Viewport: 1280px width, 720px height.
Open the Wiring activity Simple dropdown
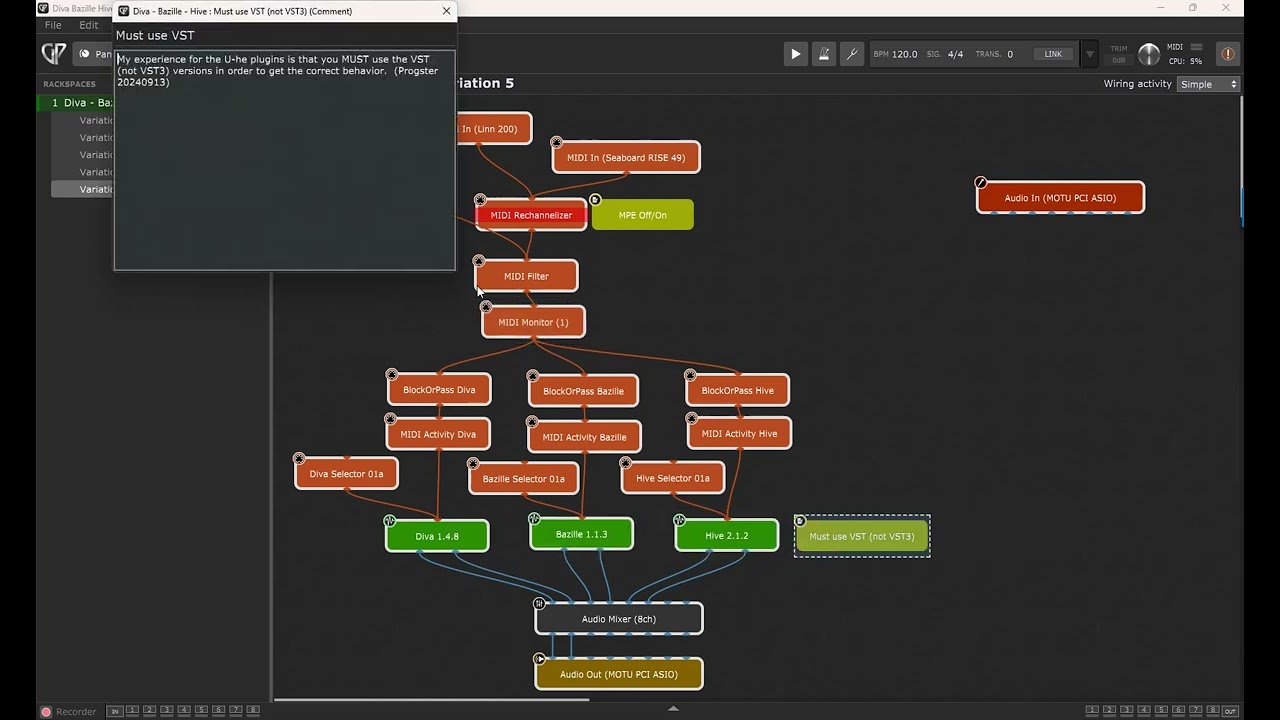(1209, 84)
